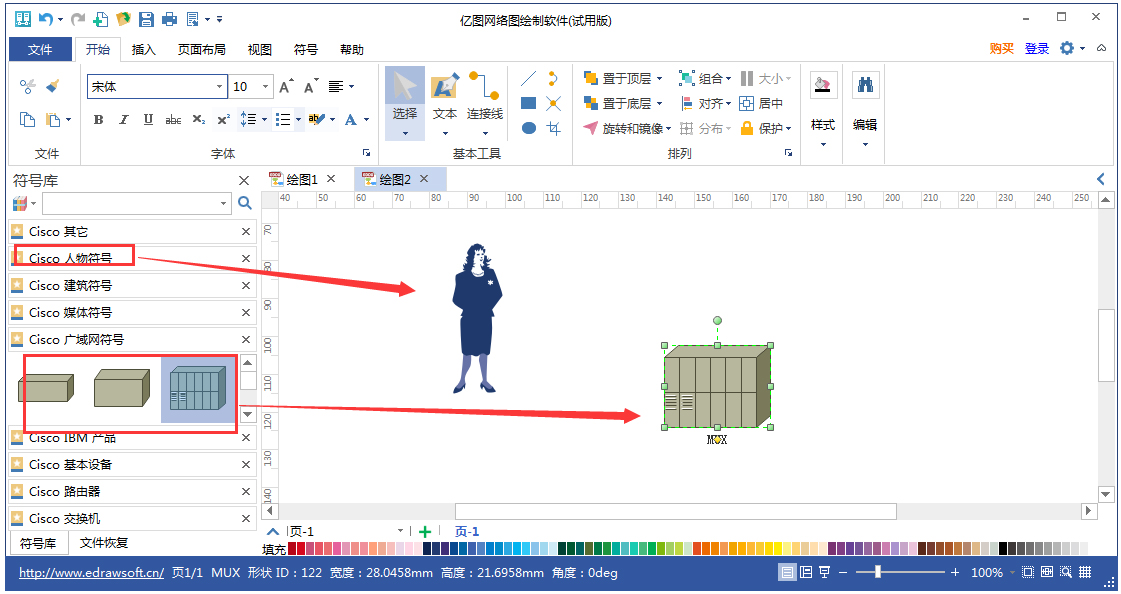Decrease font size with smaller A icon
The height and width of the screenshot is (594, 1121).
[310, 86]
